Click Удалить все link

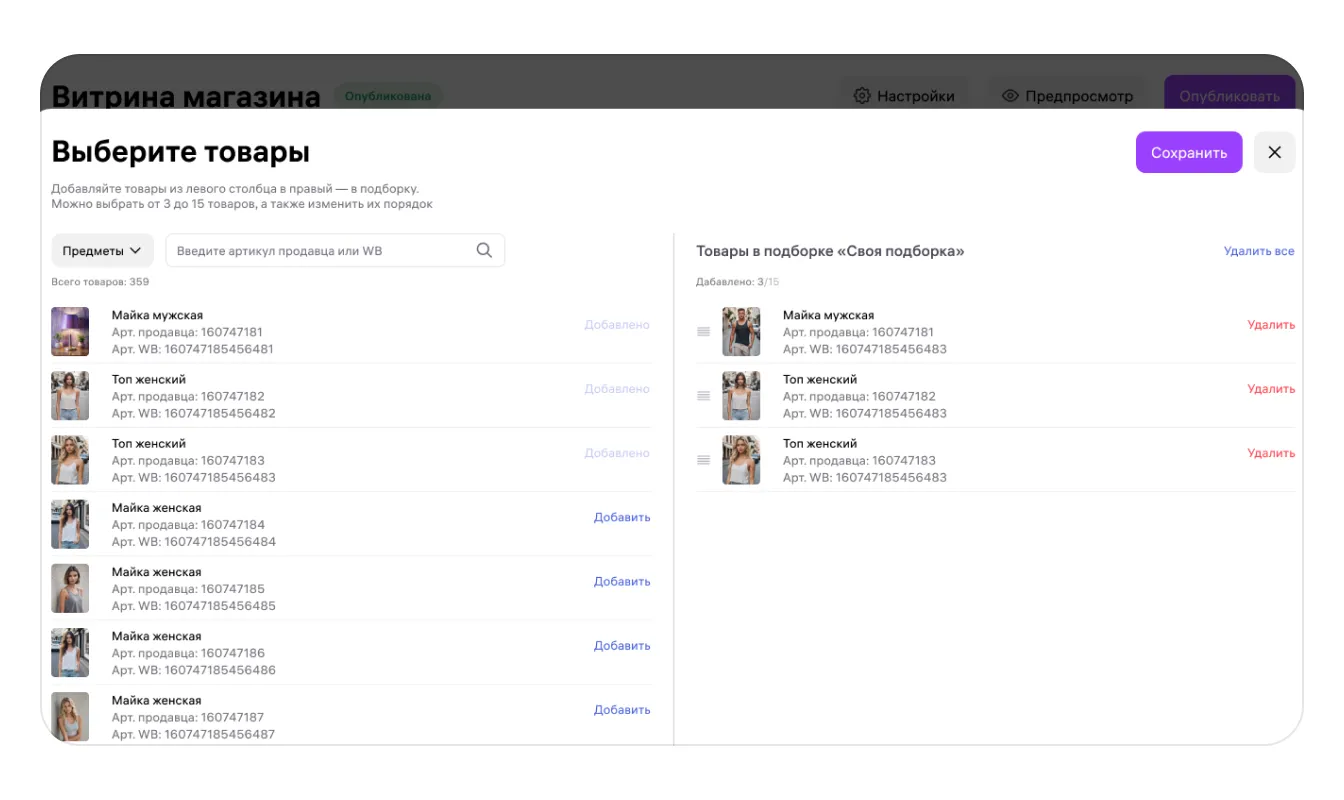1258,251
